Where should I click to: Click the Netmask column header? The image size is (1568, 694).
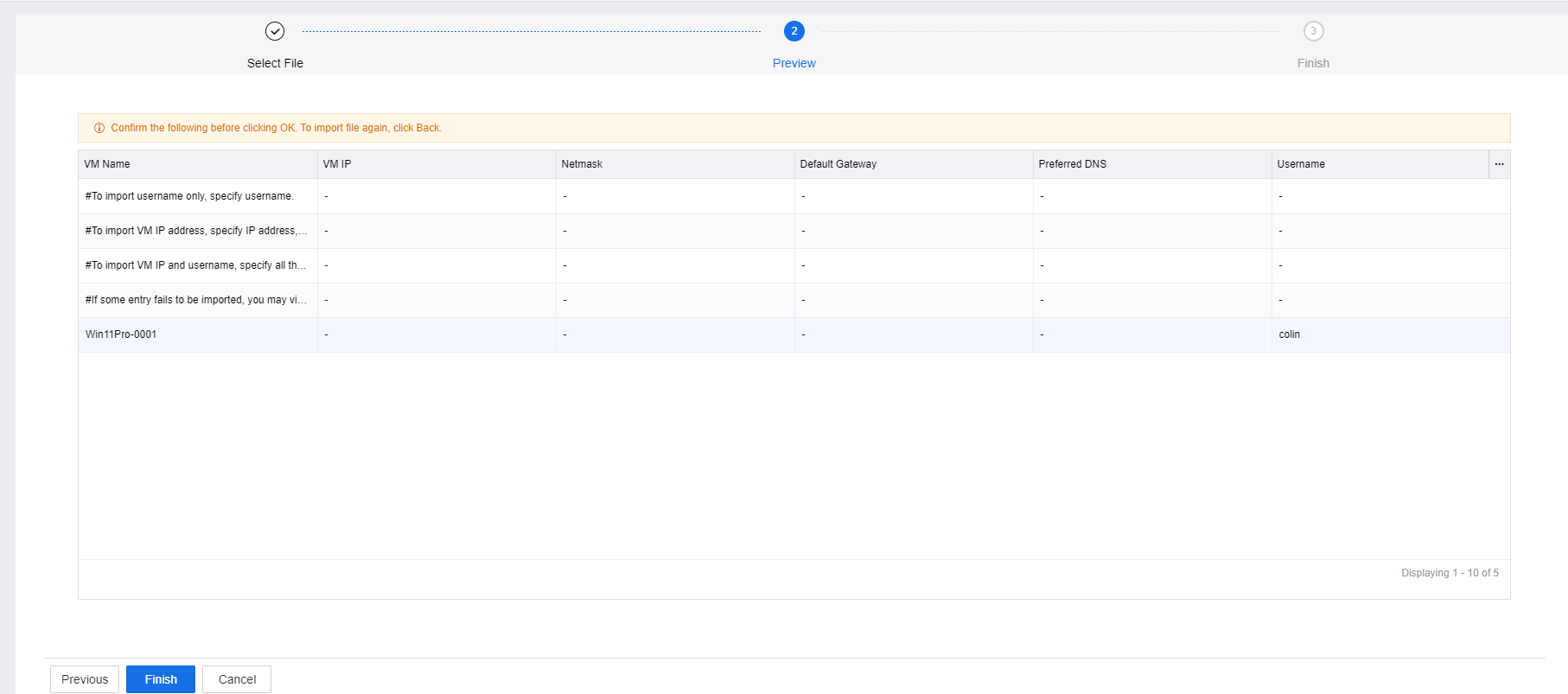tap(582, 164)
